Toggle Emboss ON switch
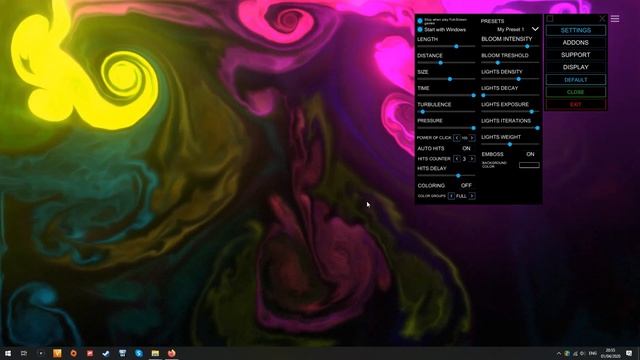Screen dimensions: 640x360 pos(530,154)
